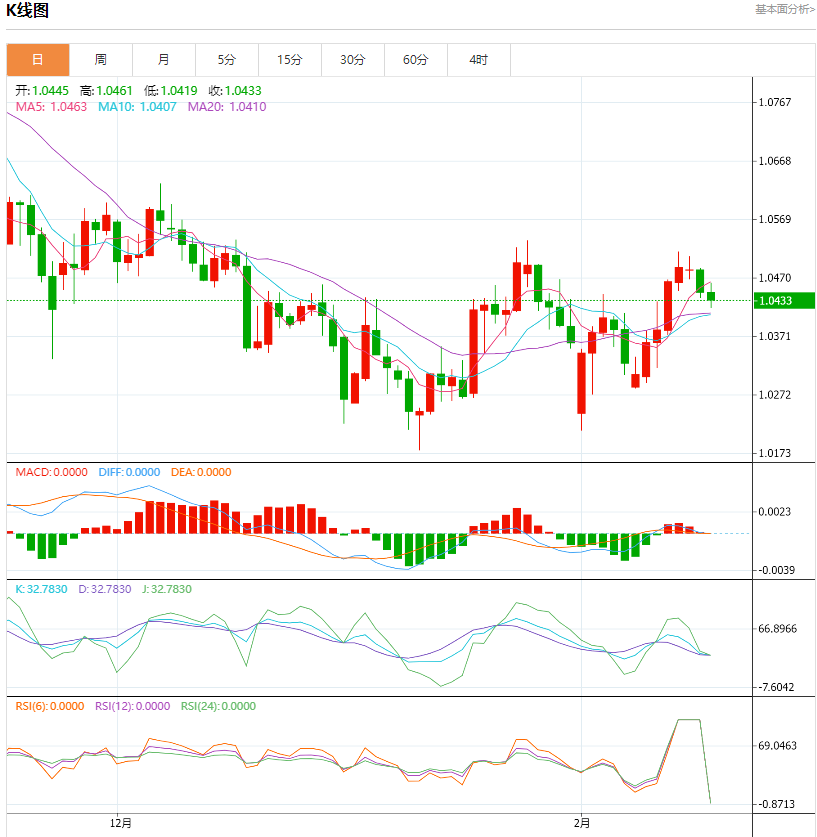Click the DIFF:0.0000 label
This screenshot has height=837, width=817.
click(129, 472)
